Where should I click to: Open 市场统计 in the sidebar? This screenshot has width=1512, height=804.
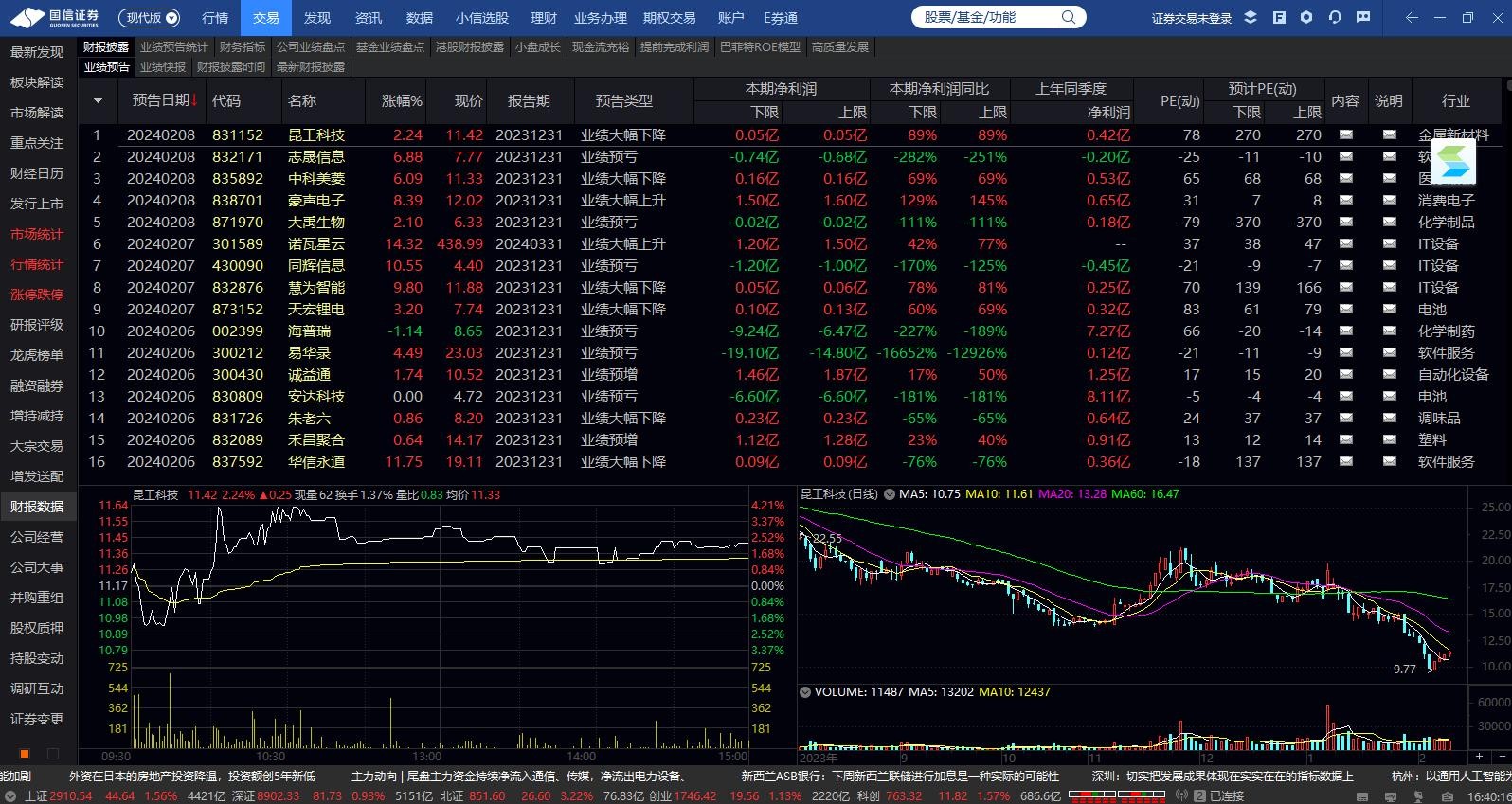37,234
